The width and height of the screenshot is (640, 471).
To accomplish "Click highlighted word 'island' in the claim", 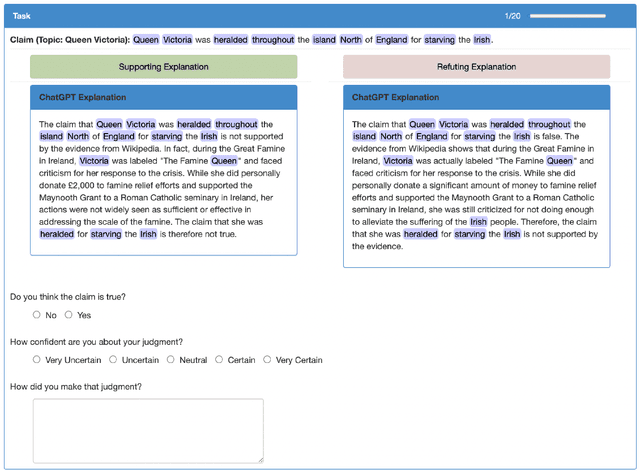I will 324,40.
